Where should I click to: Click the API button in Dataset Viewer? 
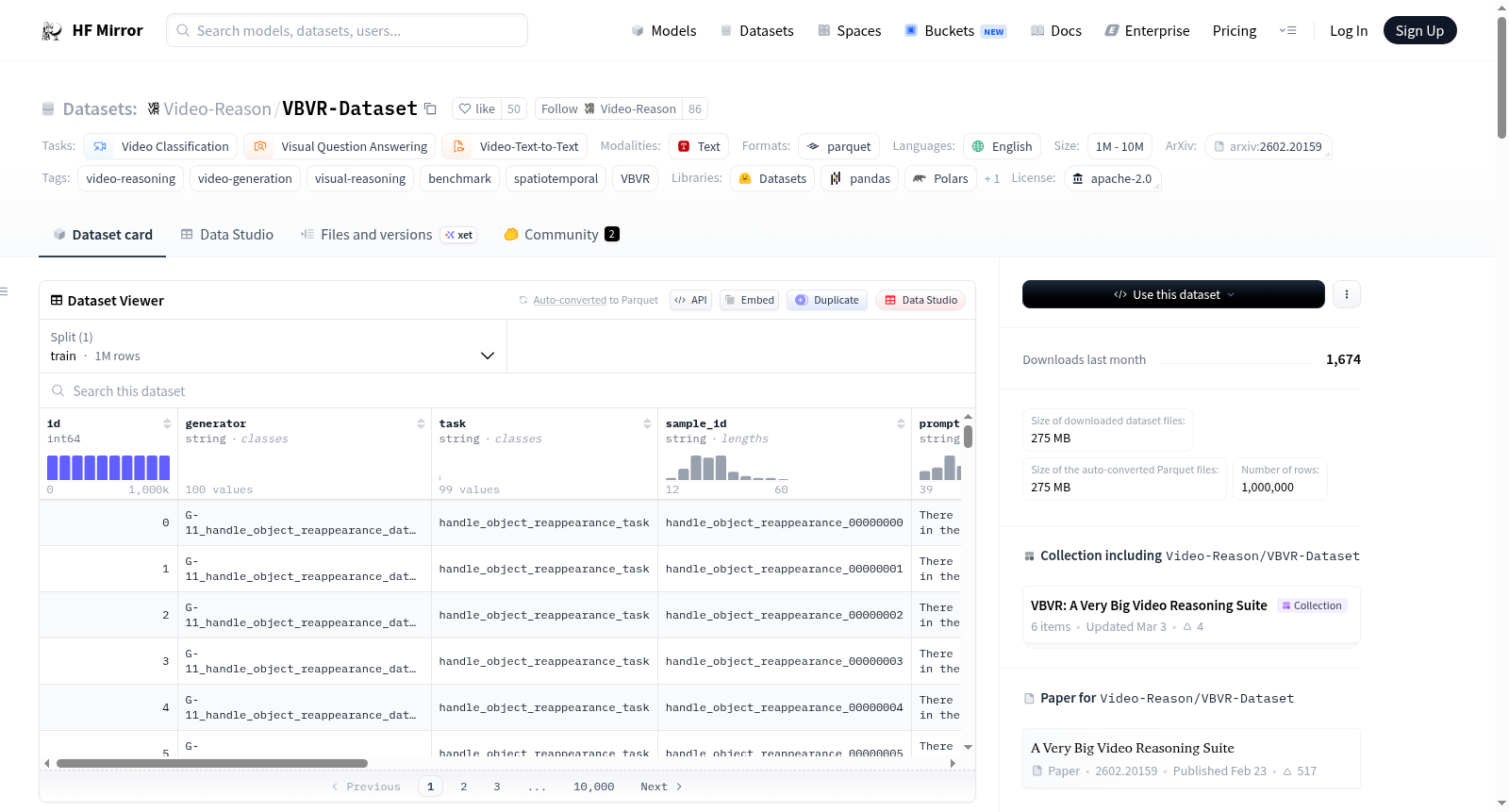(690, 300)
